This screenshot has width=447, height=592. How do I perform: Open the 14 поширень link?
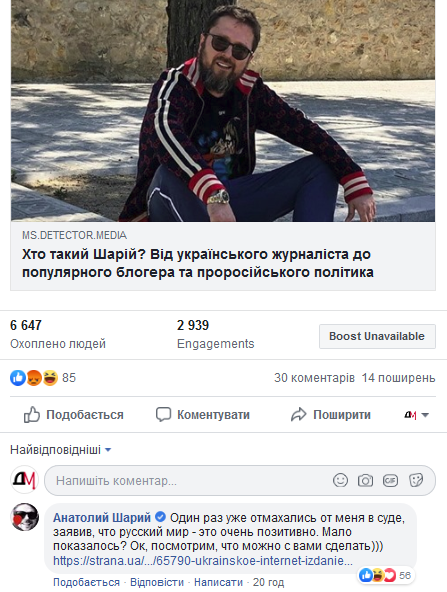click(x=398, y=378)
